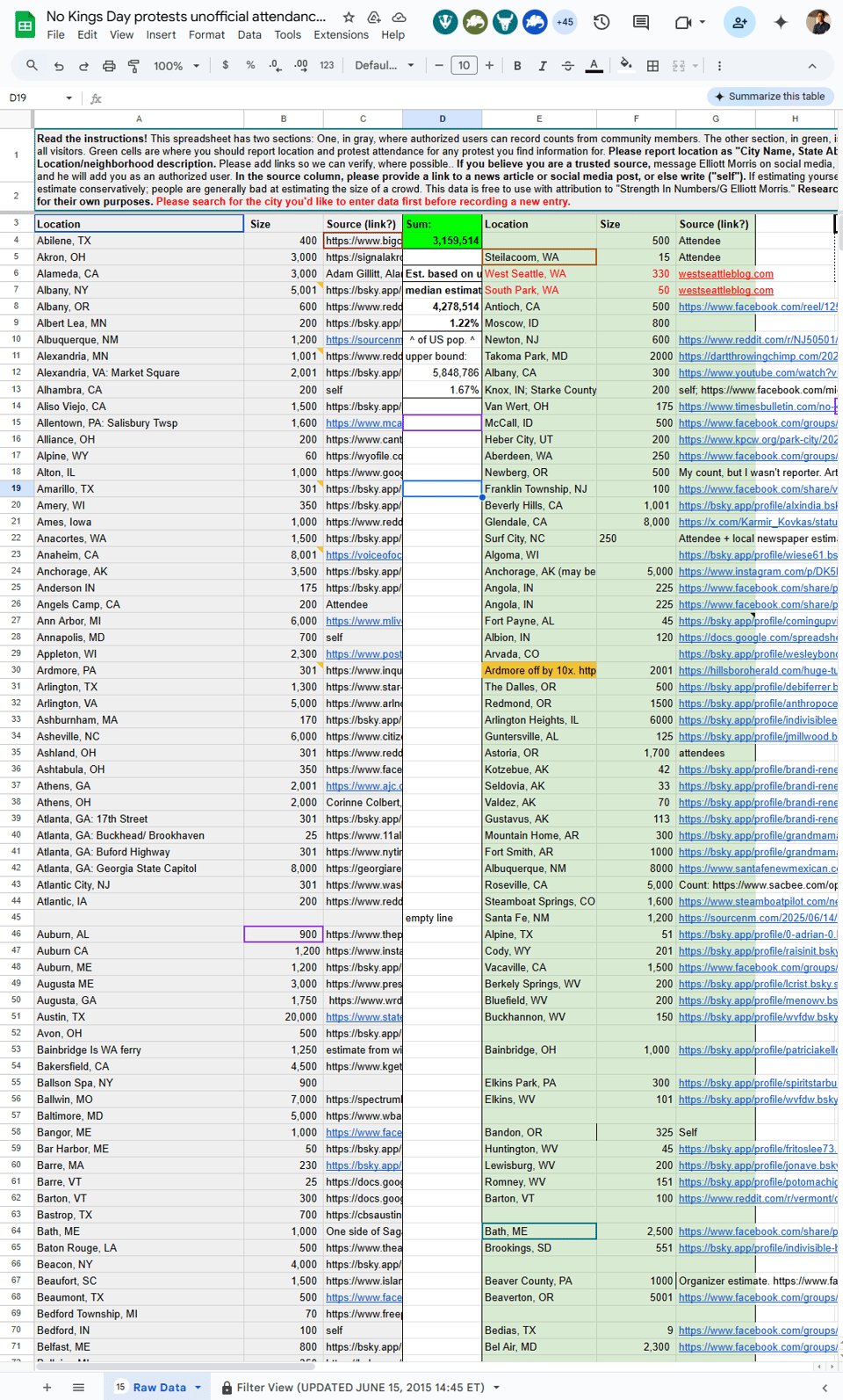This screenshot has height=1400, width=843.
Task: Open the comments panel icon
Action: tap(641, 22)
